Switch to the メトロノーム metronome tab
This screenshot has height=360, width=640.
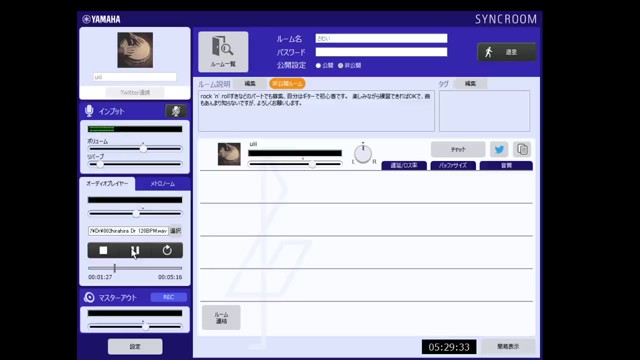pos(162,184)
